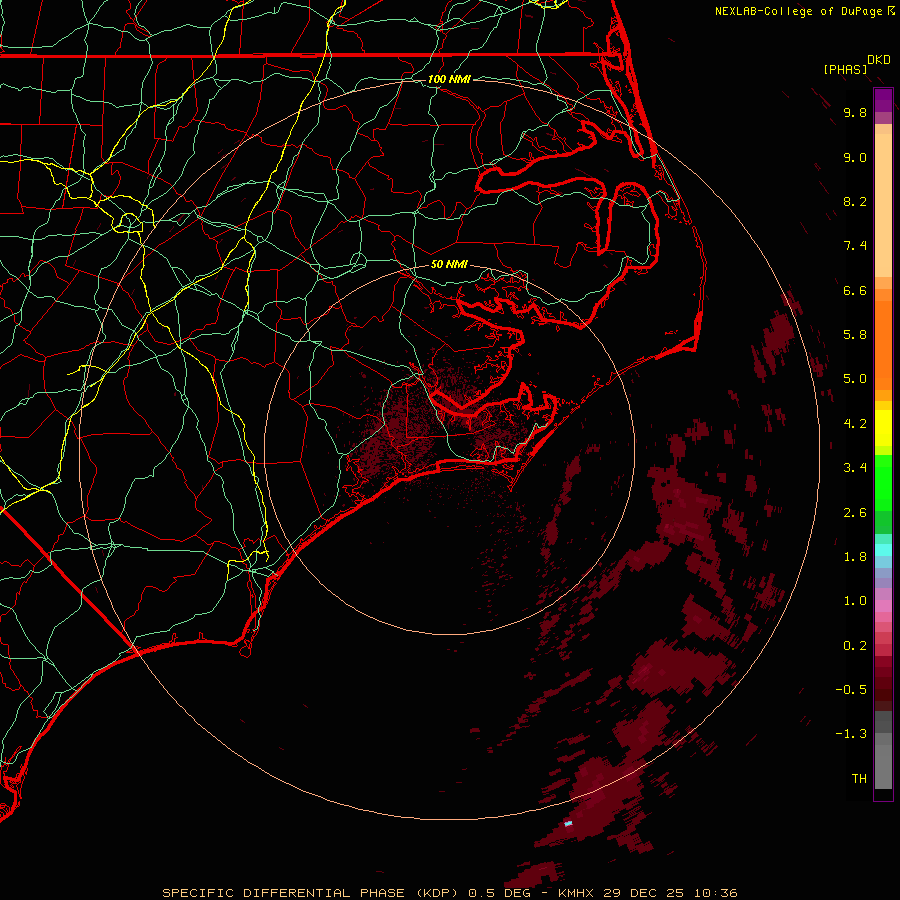Click the 7.4 legend value
This screenshot has width=900, height=900.
855,246
